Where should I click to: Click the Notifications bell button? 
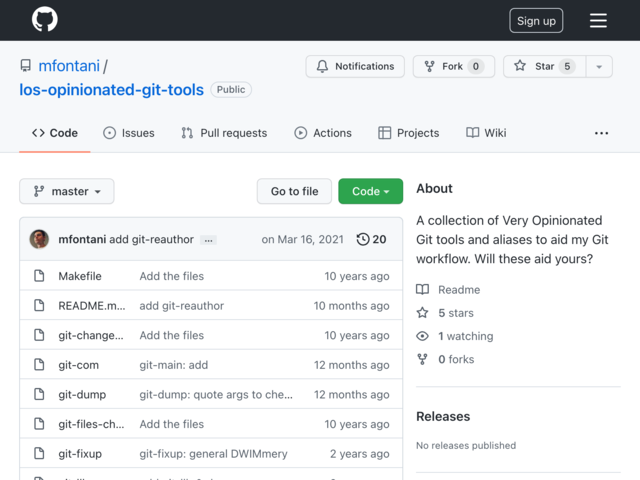tap(355, 66)
